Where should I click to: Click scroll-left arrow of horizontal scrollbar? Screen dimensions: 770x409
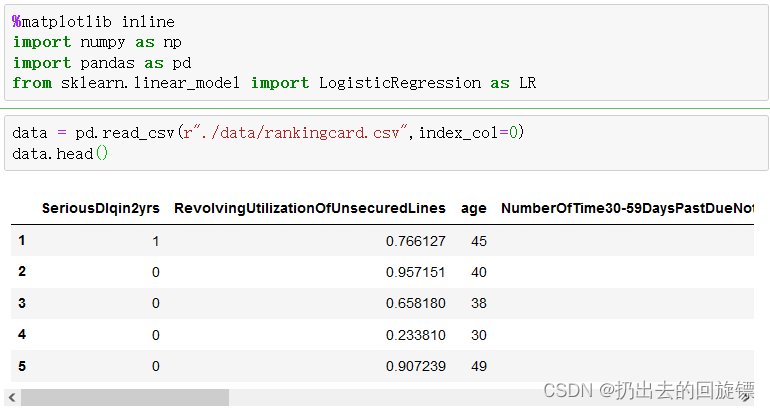pos(12,398)
